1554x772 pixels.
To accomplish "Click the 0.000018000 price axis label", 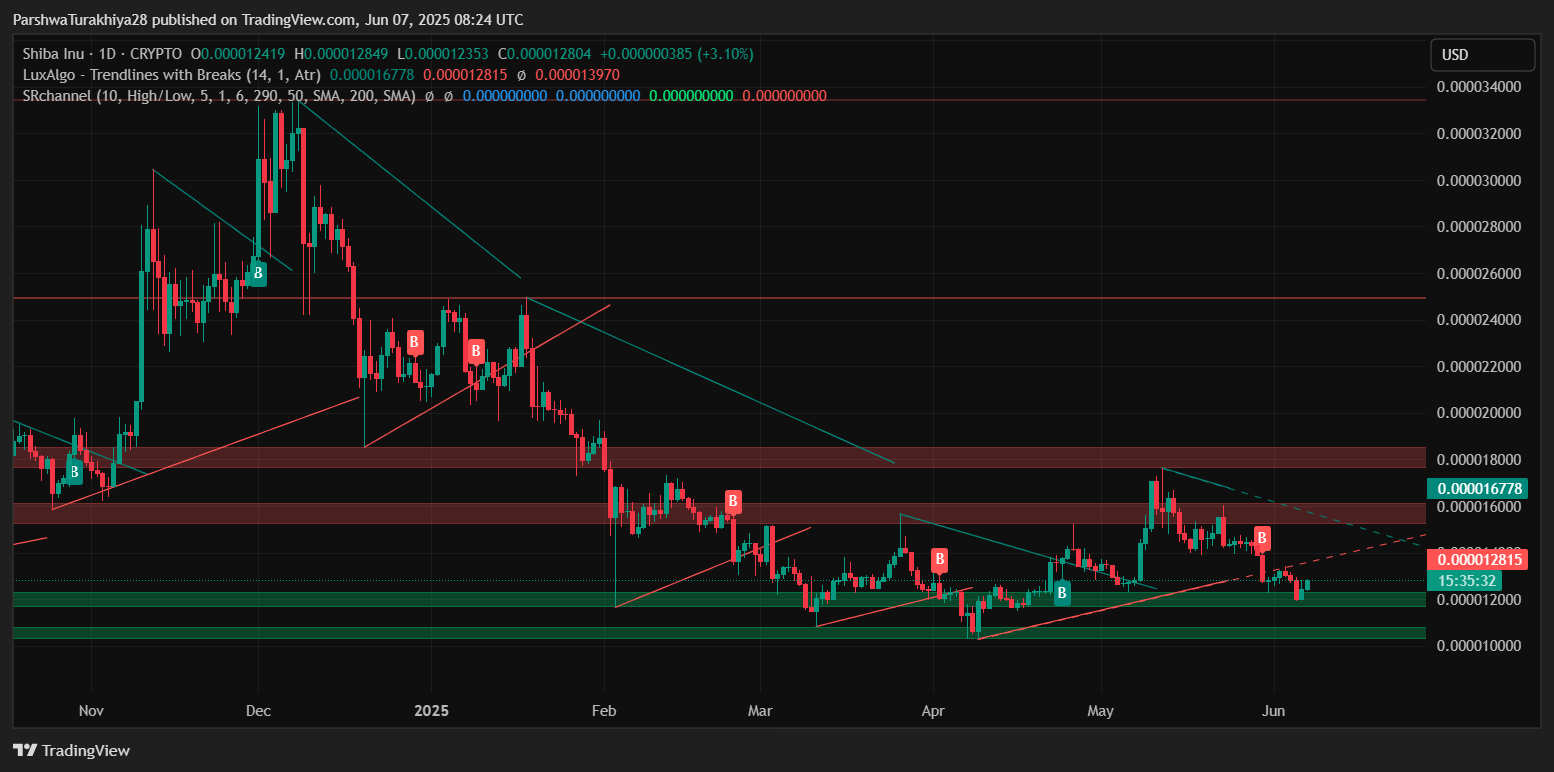I will pyautogui.click(x=1479, y=460).
